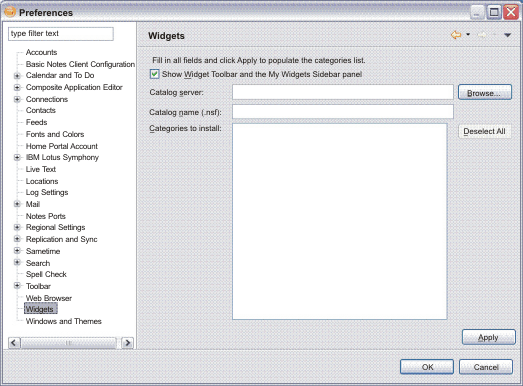Confirm with the OK button
The image size is (523, 386).
coord(427,367)
